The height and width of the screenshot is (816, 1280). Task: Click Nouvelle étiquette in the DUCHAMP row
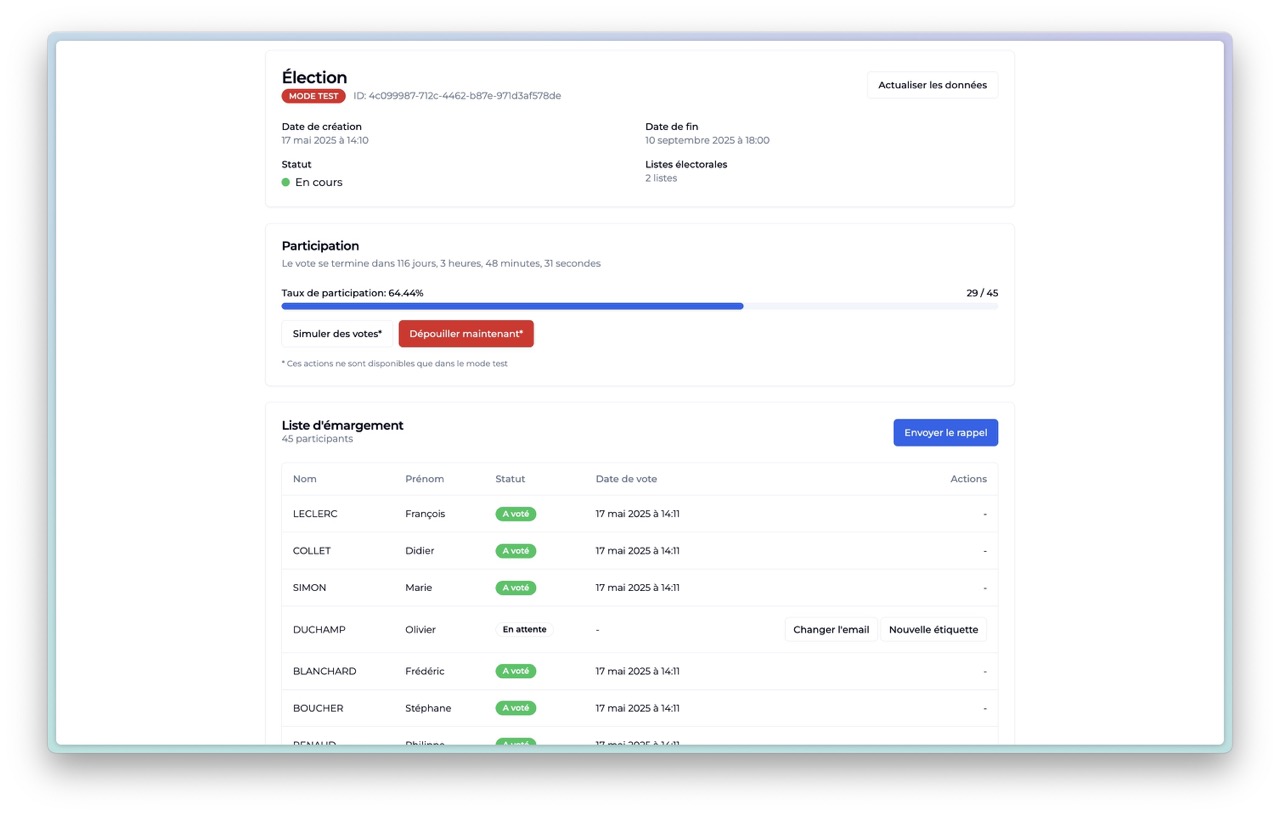(933, 630)
